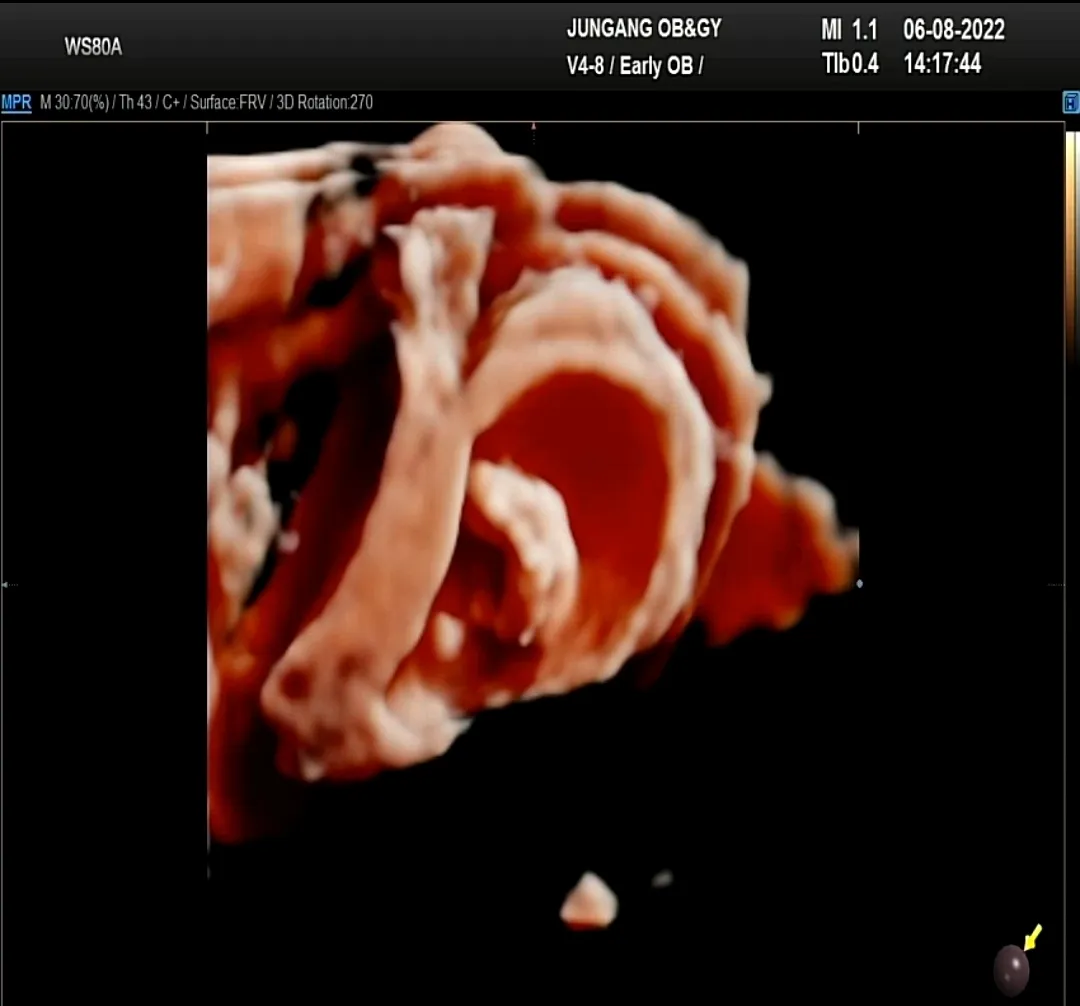Click the Th 43 threshold parameter
Image resolution: width=1080 pixels, height=1006 pixels.
tap(135, 103)
